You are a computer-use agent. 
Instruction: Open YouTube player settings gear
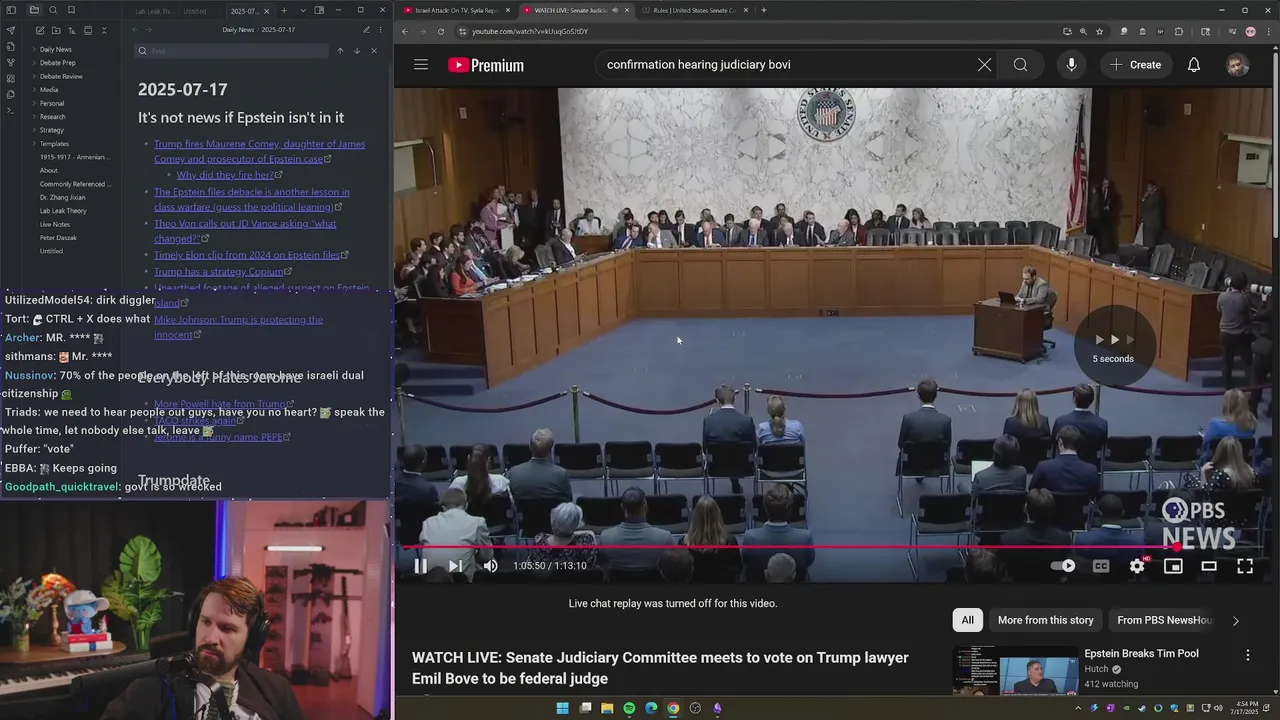(x=1137, y=566)
